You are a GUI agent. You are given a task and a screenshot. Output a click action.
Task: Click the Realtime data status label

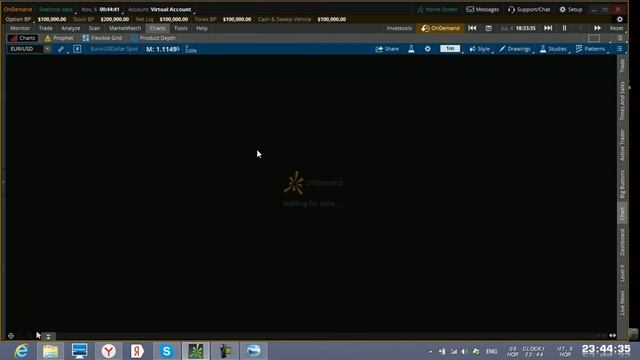point(56,9)
